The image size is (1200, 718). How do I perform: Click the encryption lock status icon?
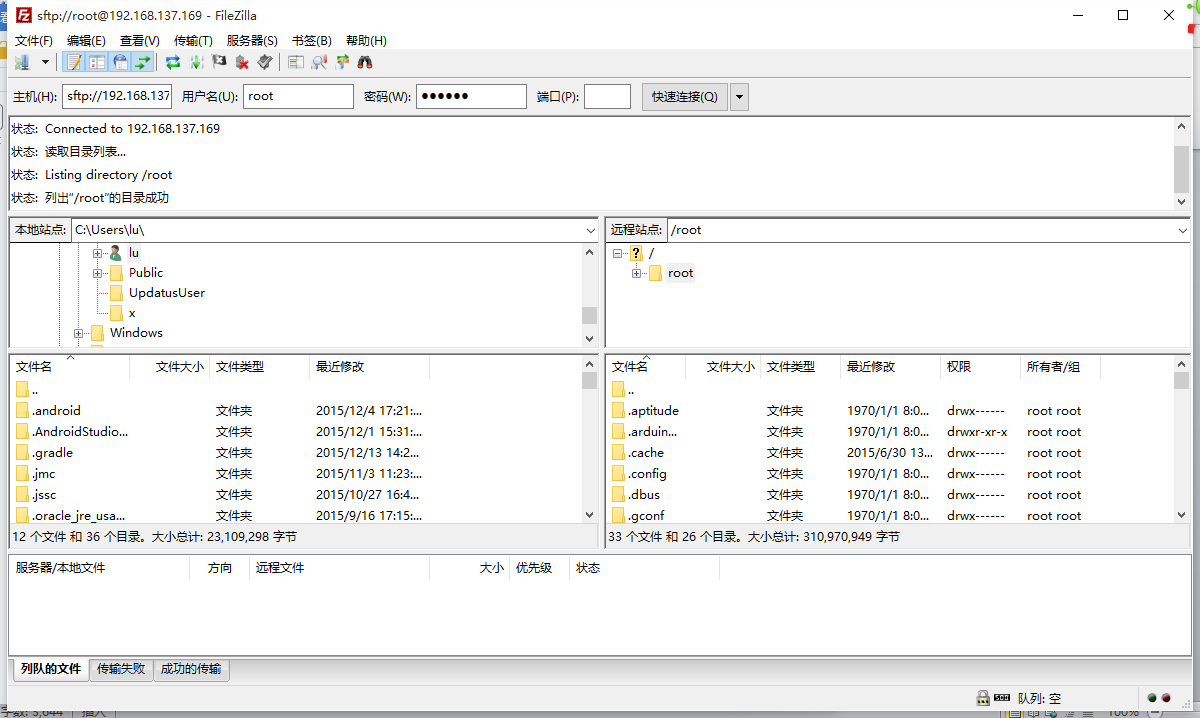(x=983, y=698)
